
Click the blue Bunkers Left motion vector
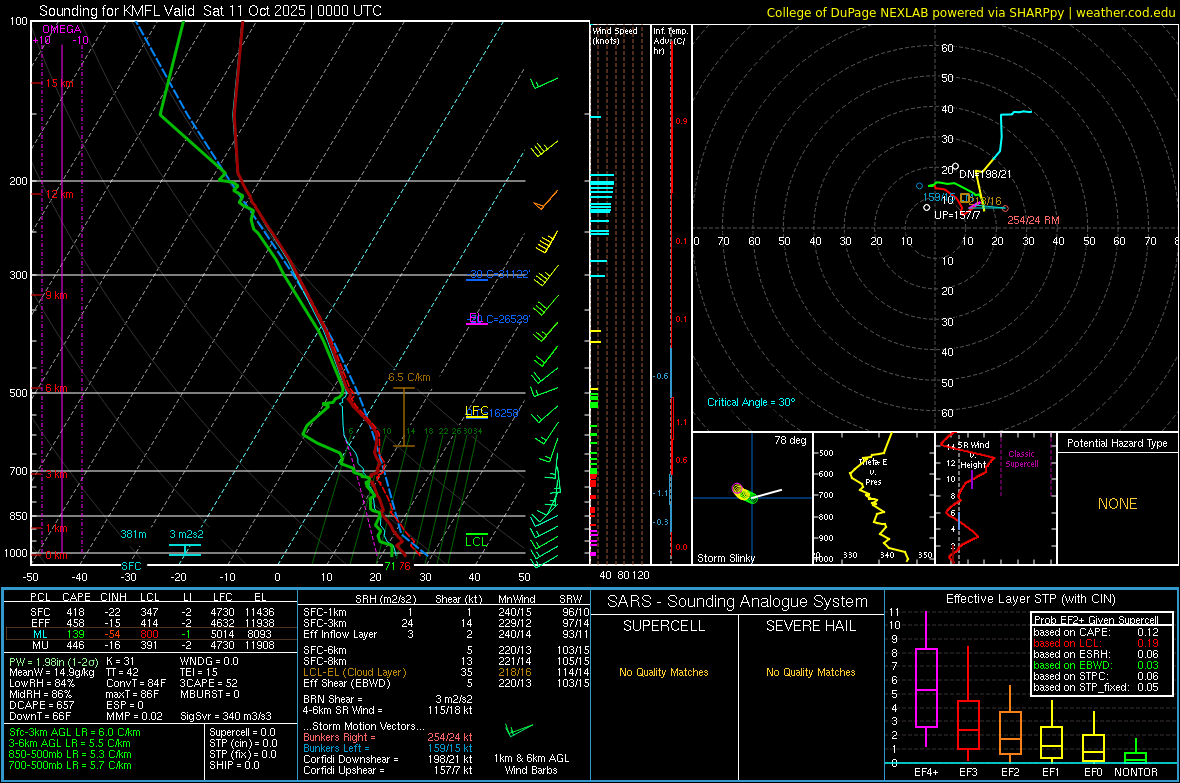click(388, 748)
